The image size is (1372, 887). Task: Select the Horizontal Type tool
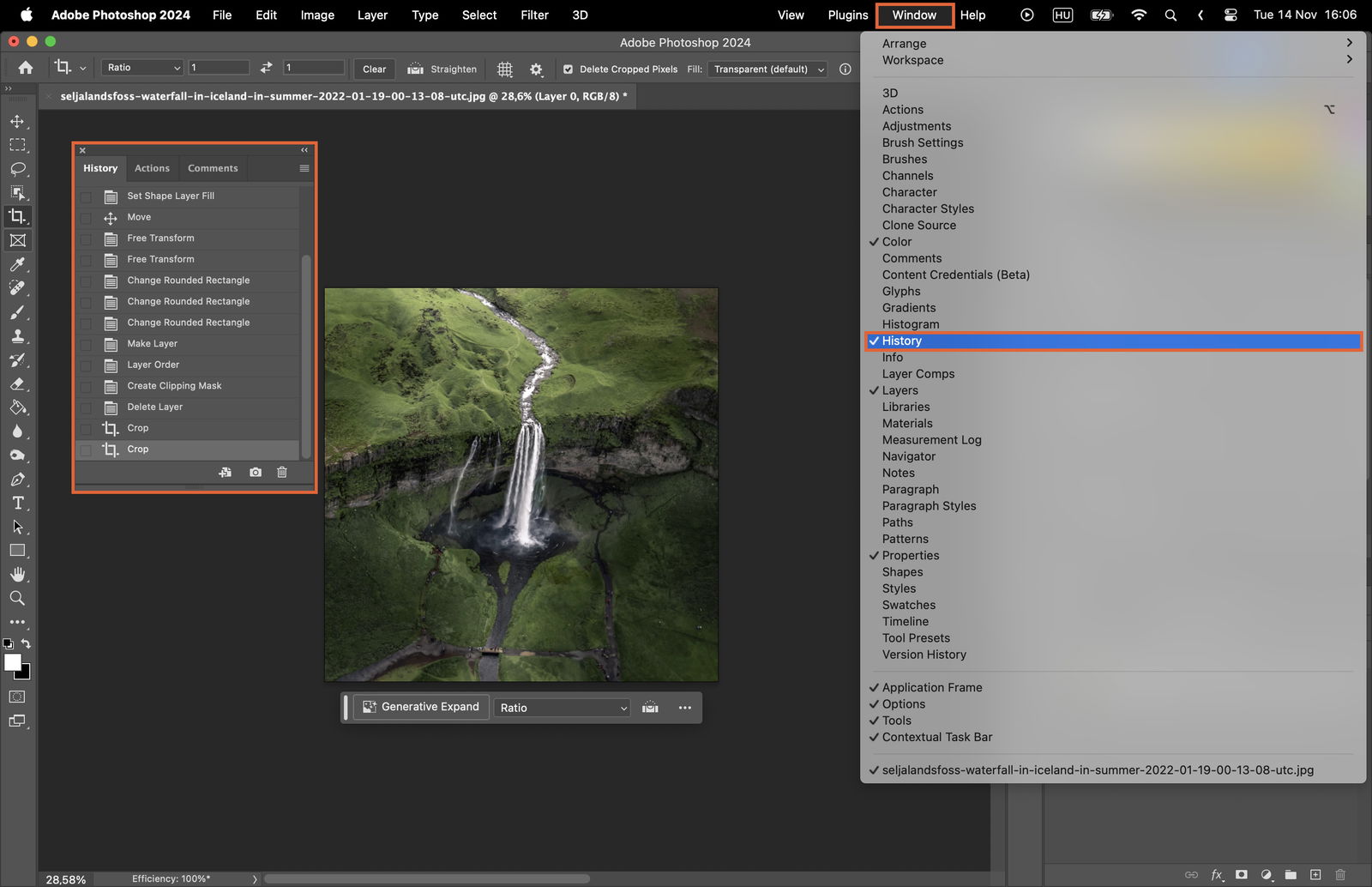(x=17, y=504)
